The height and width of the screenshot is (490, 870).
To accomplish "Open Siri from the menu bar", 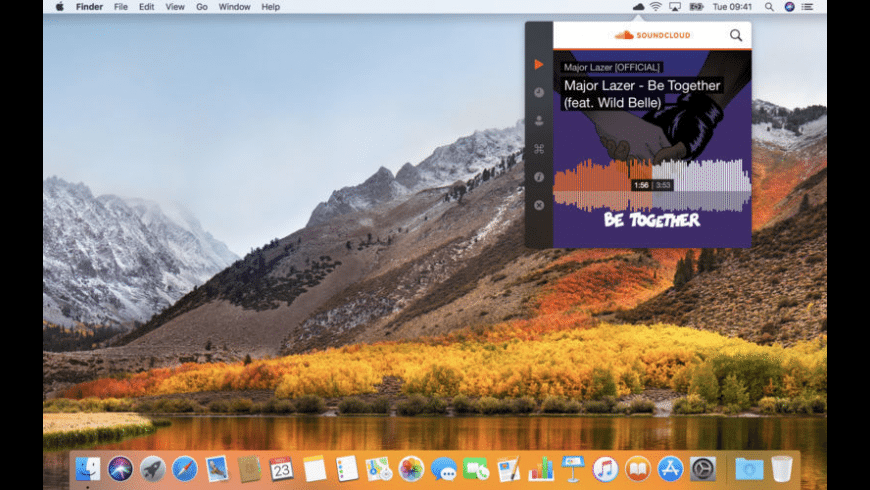I will point(789,7).
